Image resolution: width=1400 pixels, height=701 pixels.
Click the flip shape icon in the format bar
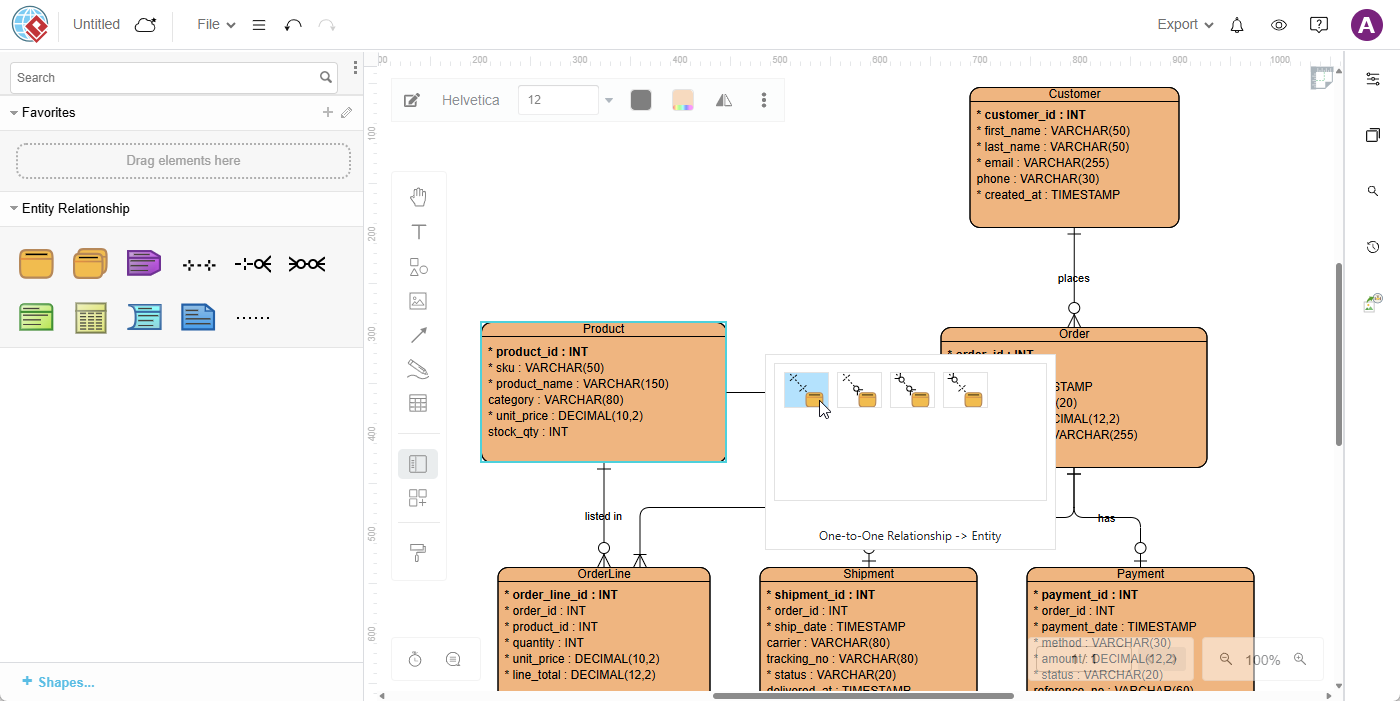tap(724, 100)
